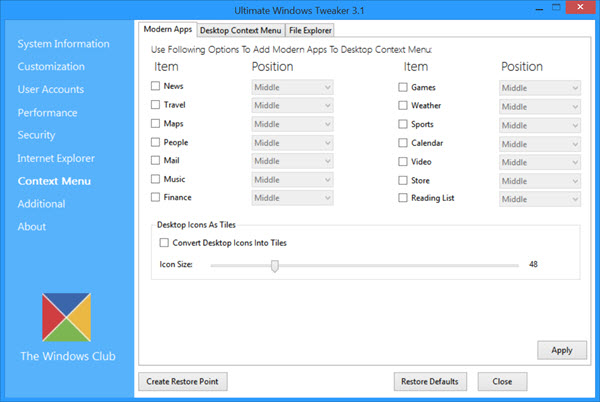
Task: Open the About section
Action: pyautogui.click(x=32, y=226)
